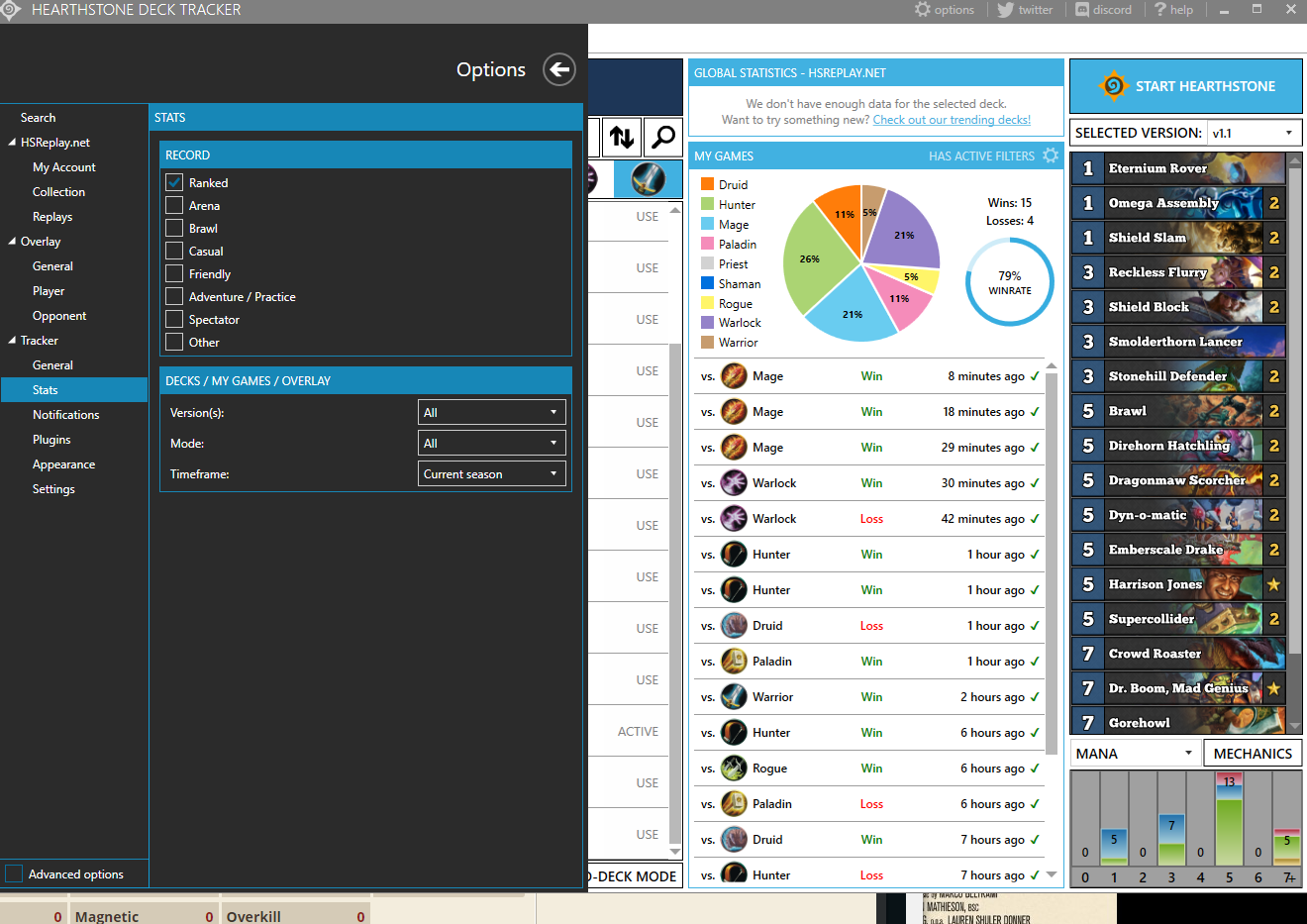Click the purple Warlock legend swatch
This screenshot has height=924, width=1307.
click(x=707, y=322)
